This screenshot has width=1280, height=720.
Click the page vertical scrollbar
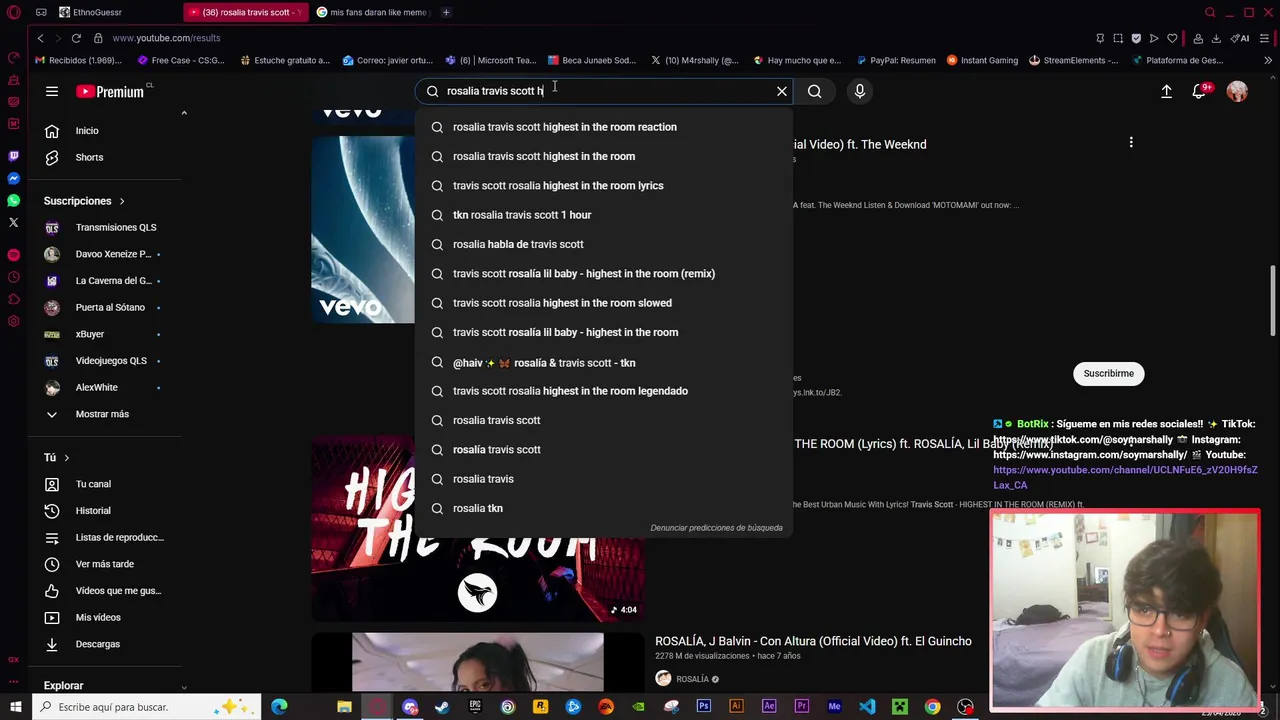click(x=1273, y=300)
